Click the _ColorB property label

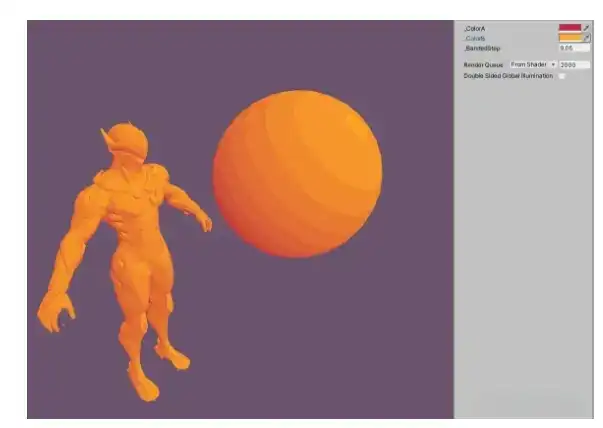[x=475, y=38]
